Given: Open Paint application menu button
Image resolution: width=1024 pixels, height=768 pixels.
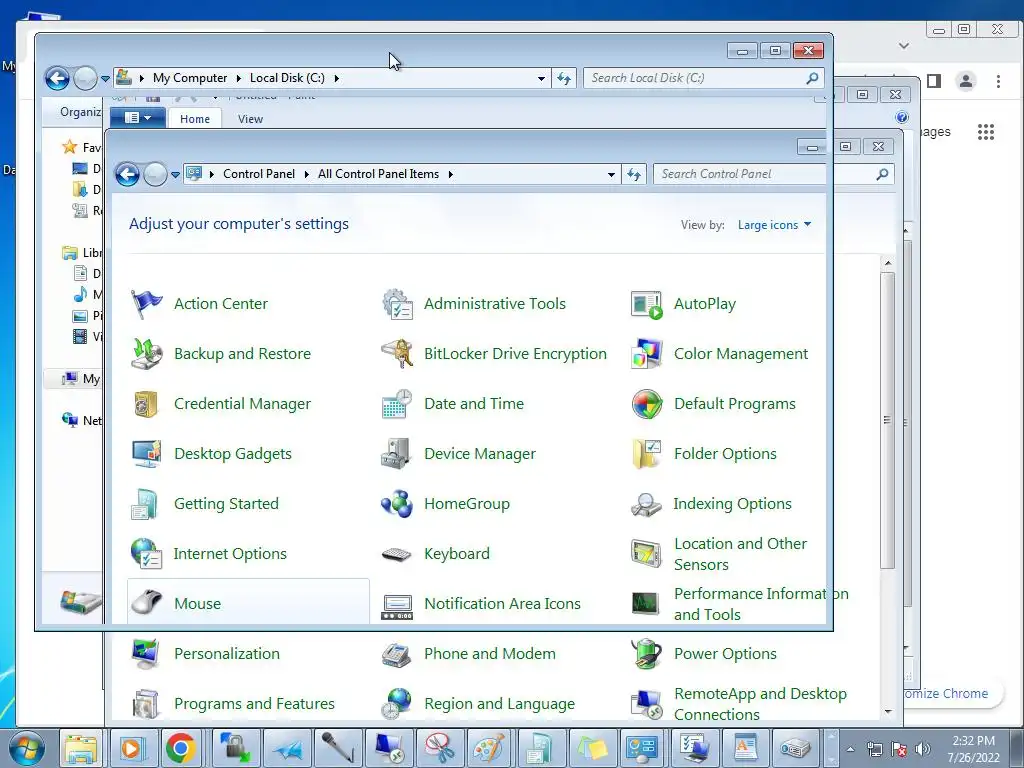Looking at the screenshot, I should click(x=137, y=118).
